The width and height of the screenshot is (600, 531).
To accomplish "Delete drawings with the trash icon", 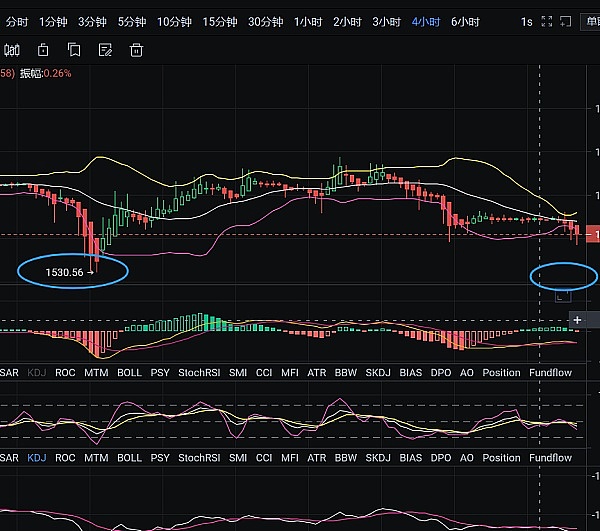I will 136,50.
